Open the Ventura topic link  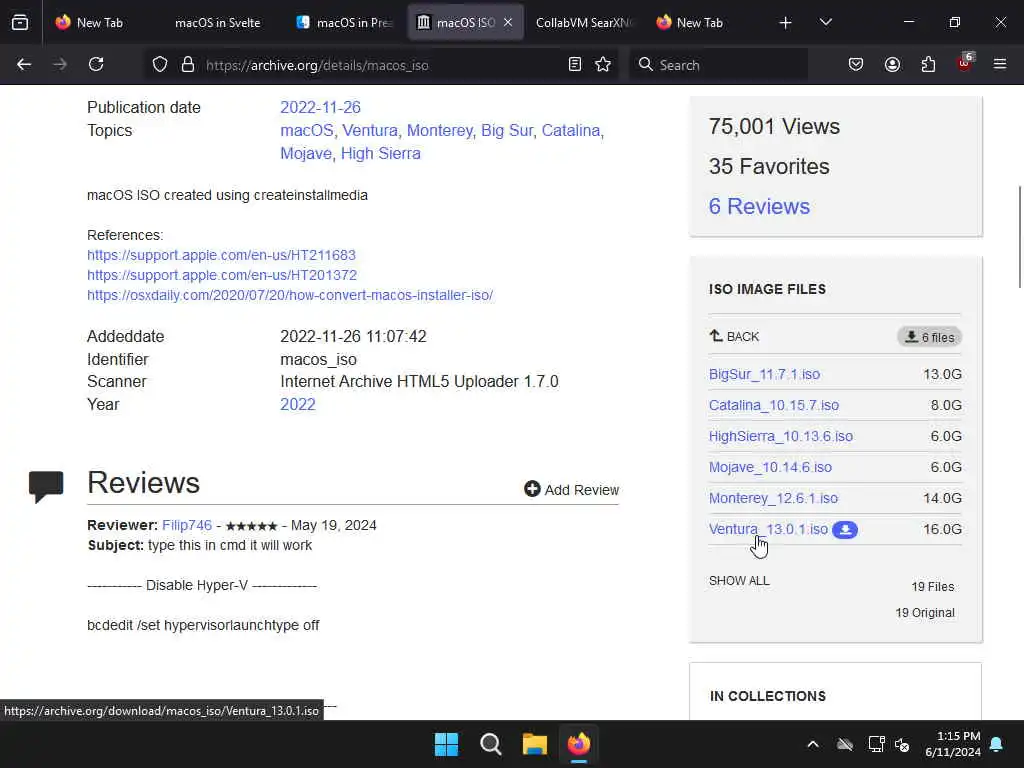[x=370, y=131]
